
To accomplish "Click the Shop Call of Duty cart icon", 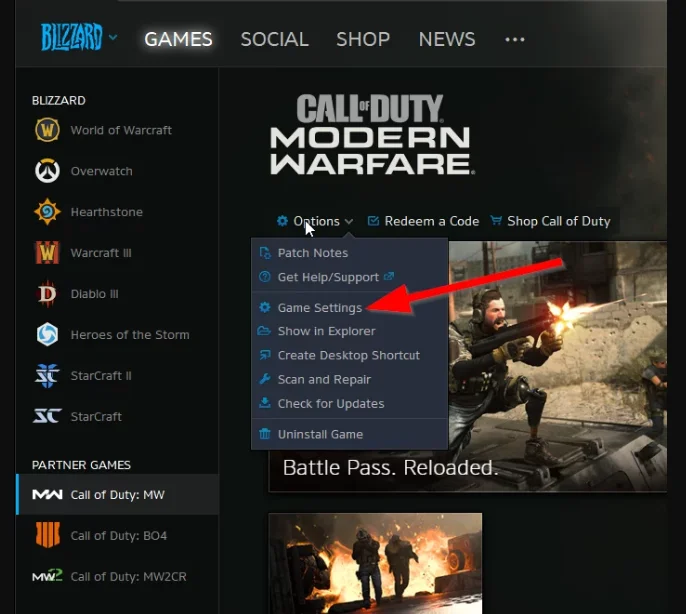I will click(x=496, y=220).
